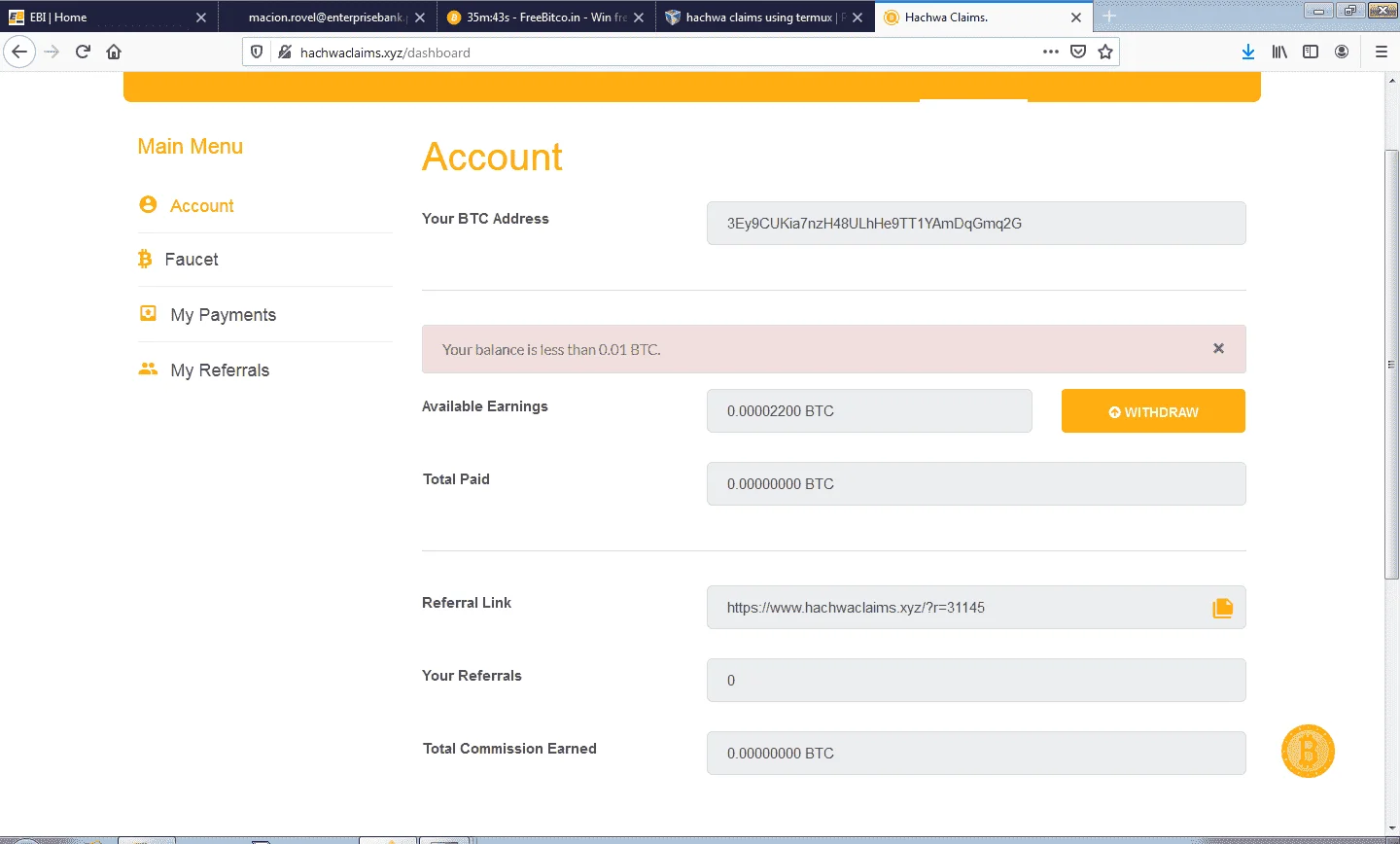
Task: Toggle the browser sidebar view
Action: 1311,52
